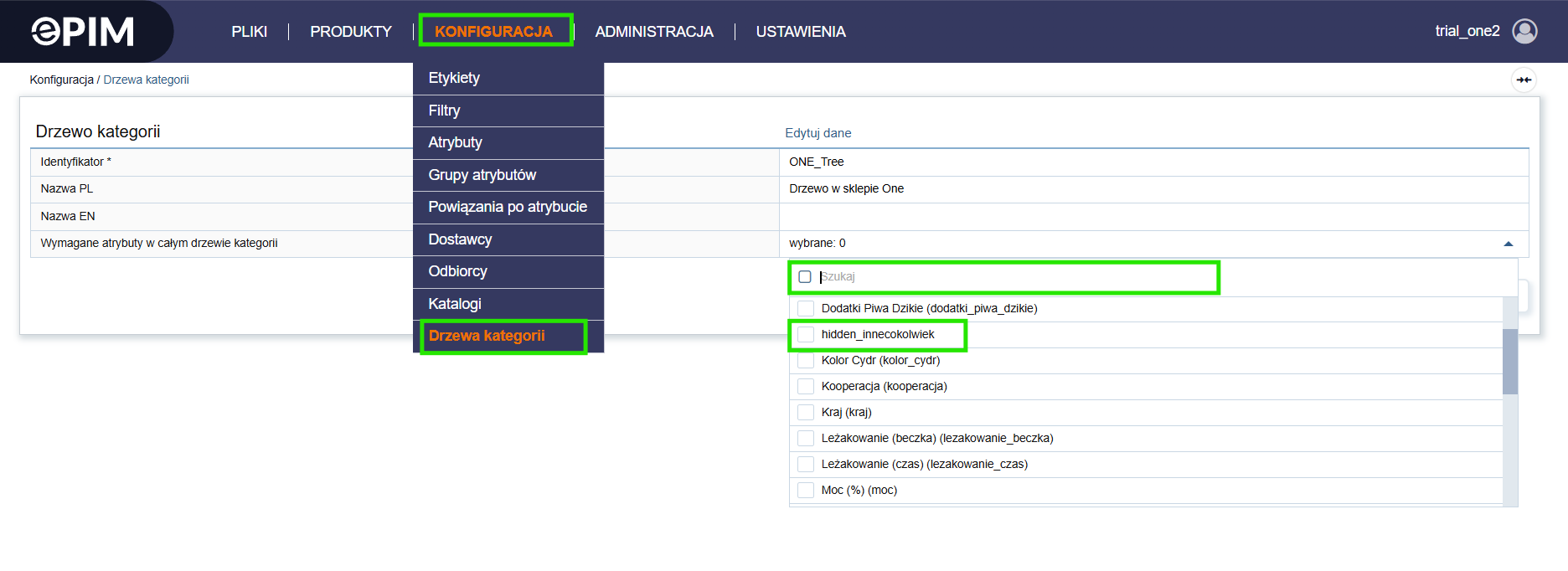1568x571 pixels.
Task: Click the Nazwa EN label
Action: coord(68,217)
